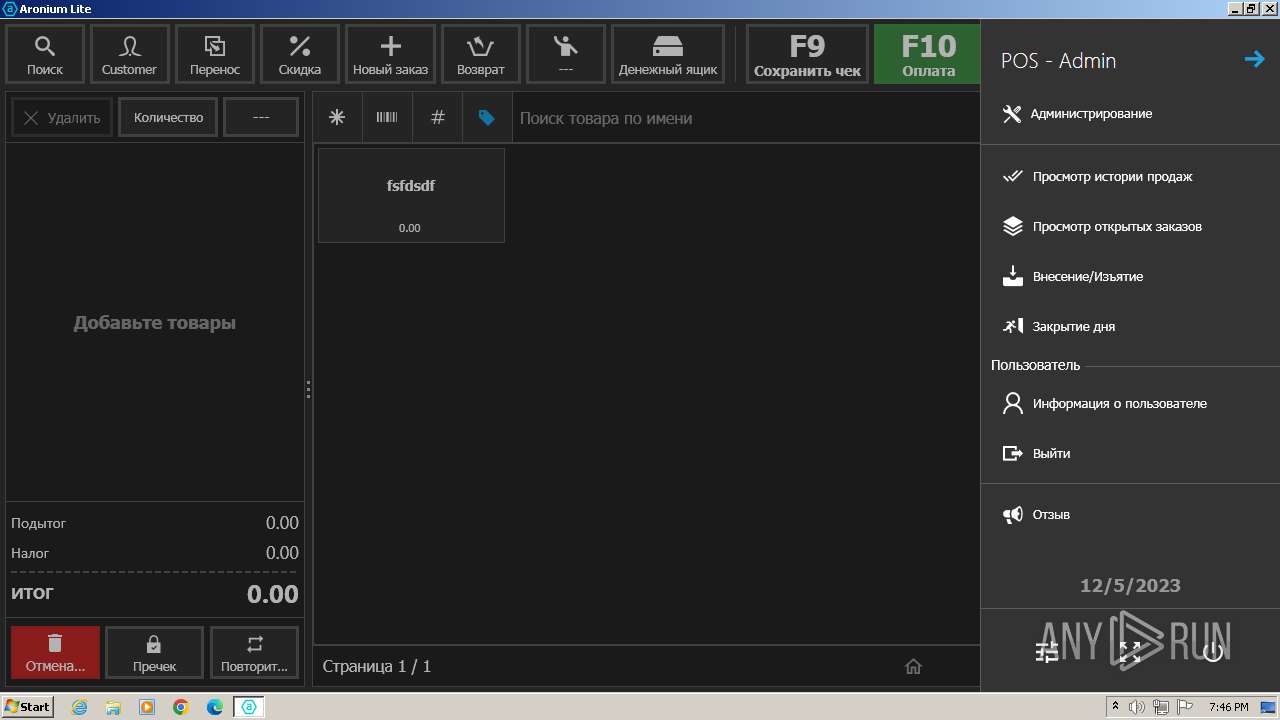Click the --- button next to Количество
Image resolution: width=1280 pixels, height=720 pixels.
pyautogui.click(x=261, y=118)
